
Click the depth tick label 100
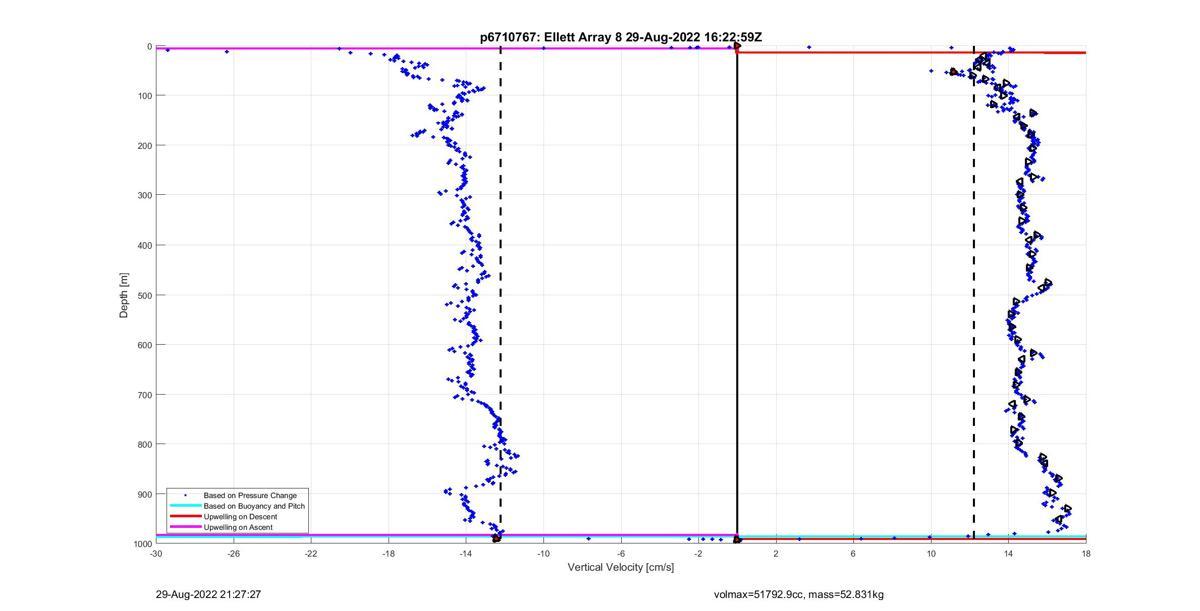pyautogui.click(x=144, y=96)
